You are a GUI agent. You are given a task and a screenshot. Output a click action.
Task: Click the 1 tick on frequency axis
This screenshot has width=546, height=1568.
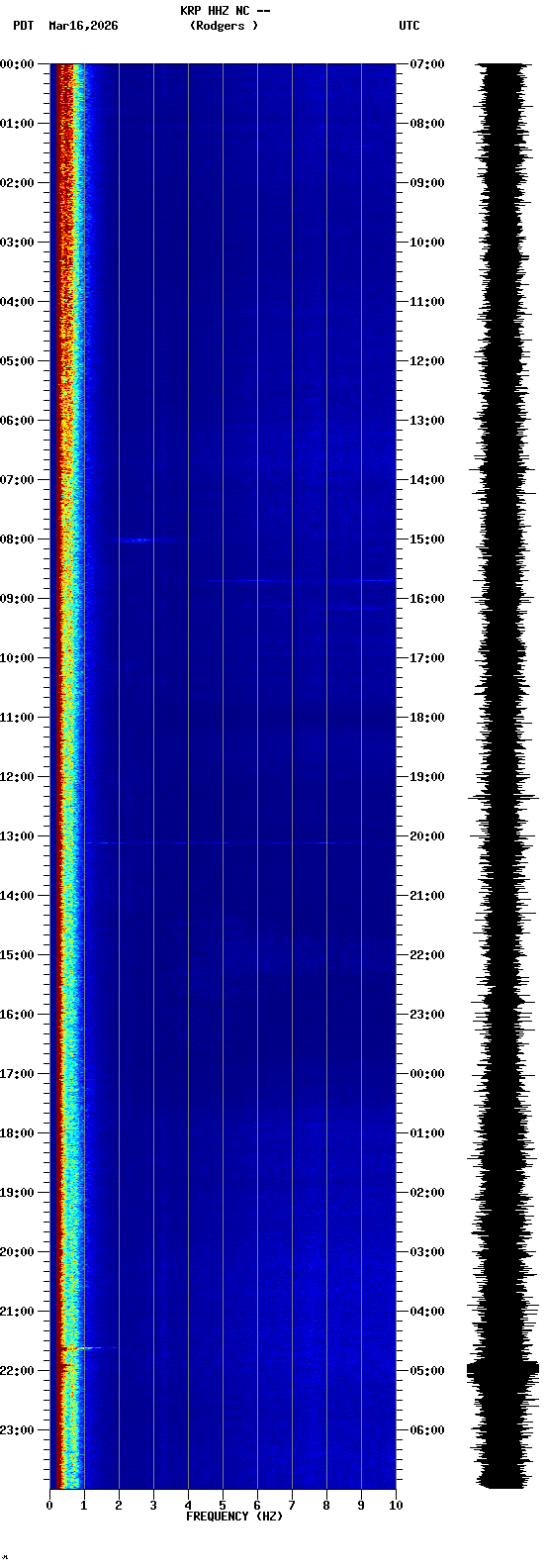[84, 1506]
